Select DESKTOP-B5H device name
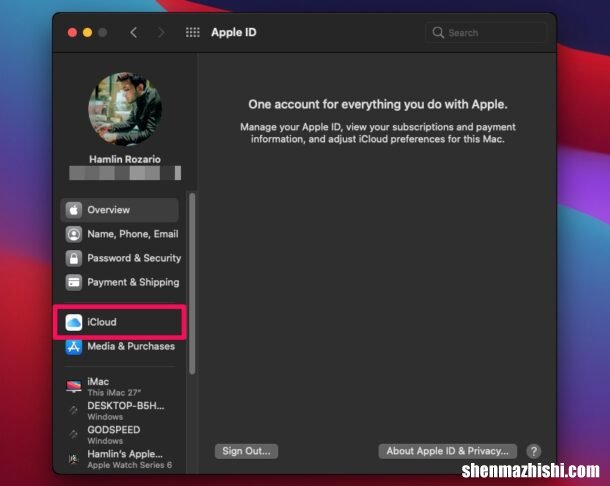 (126, 406)
